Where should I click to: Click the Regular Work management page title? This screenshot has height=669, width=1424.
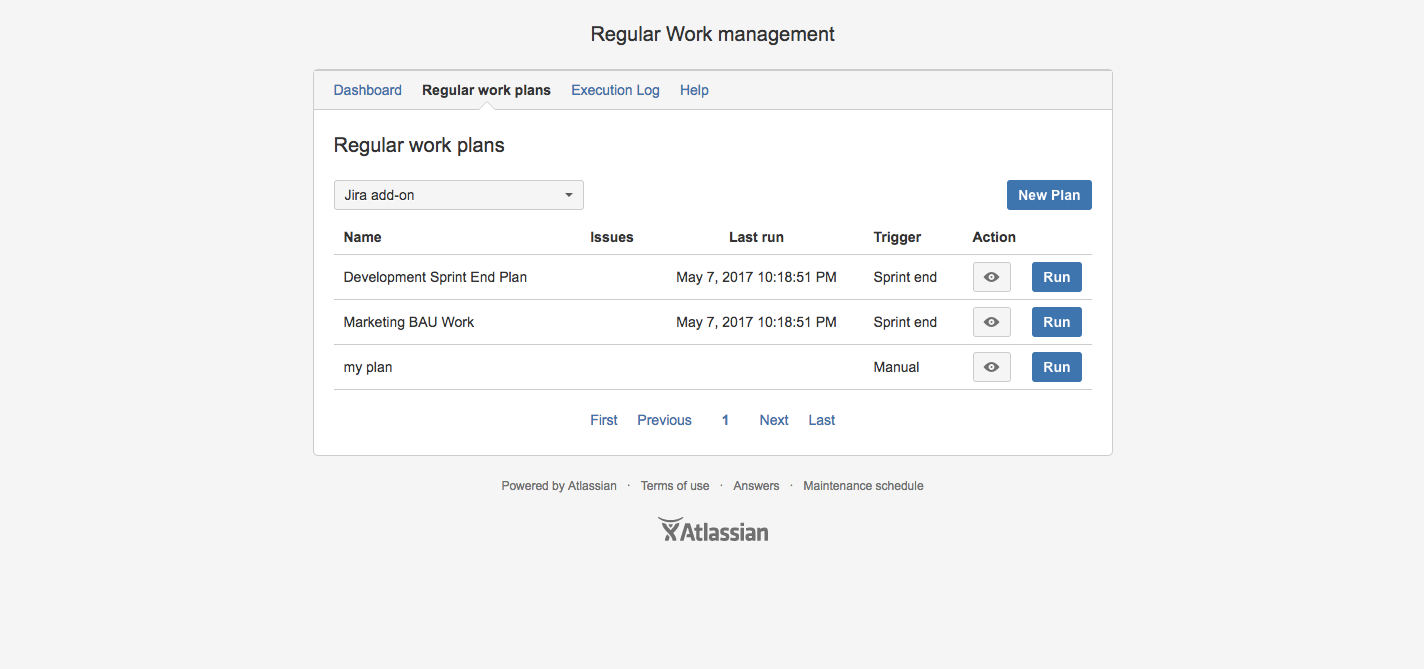point(713,34)
